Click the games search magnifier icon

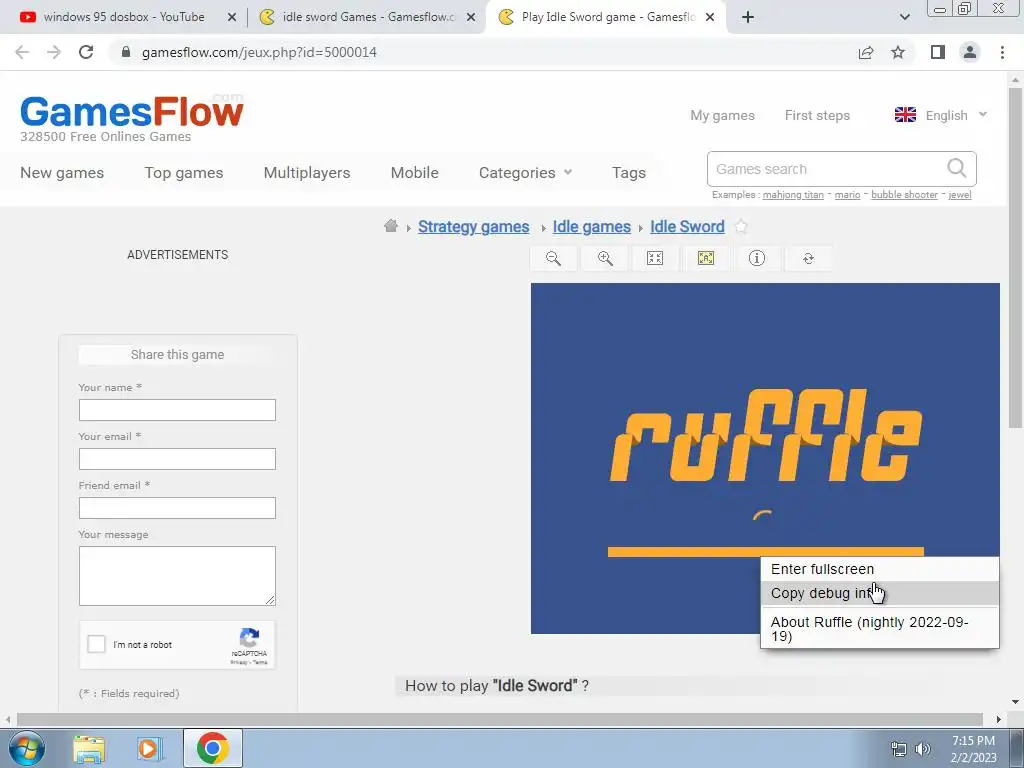click(x=956, y=168)
